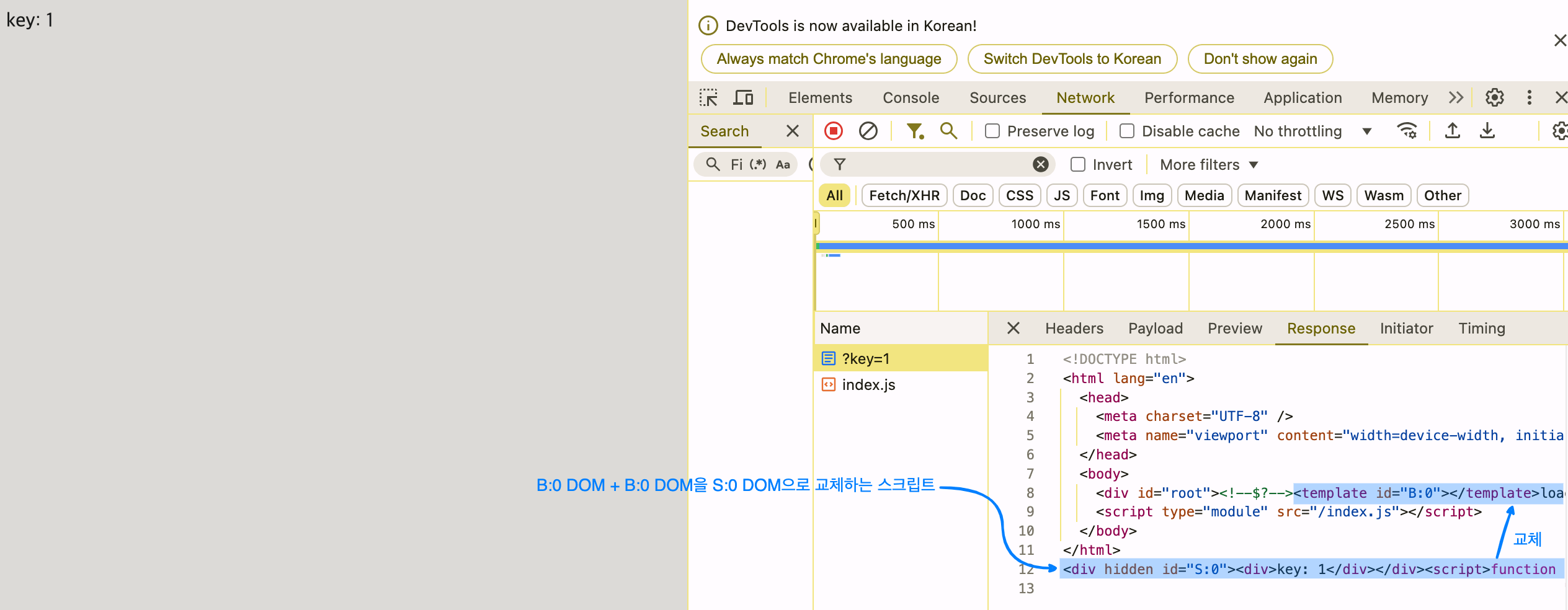Import a HAR file

1453,131
